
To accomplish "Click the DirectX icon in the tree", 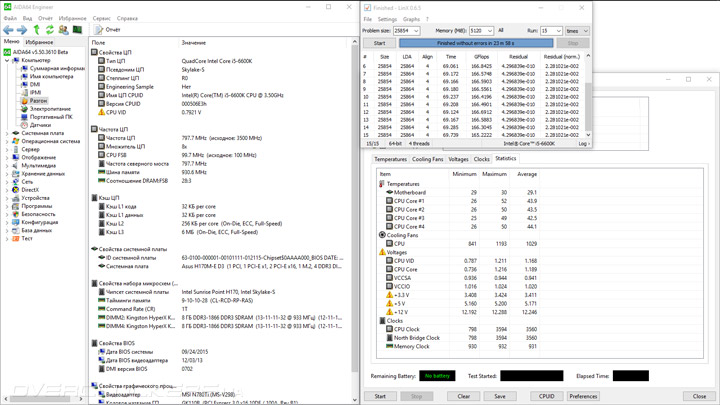I will tap(15, 190).
